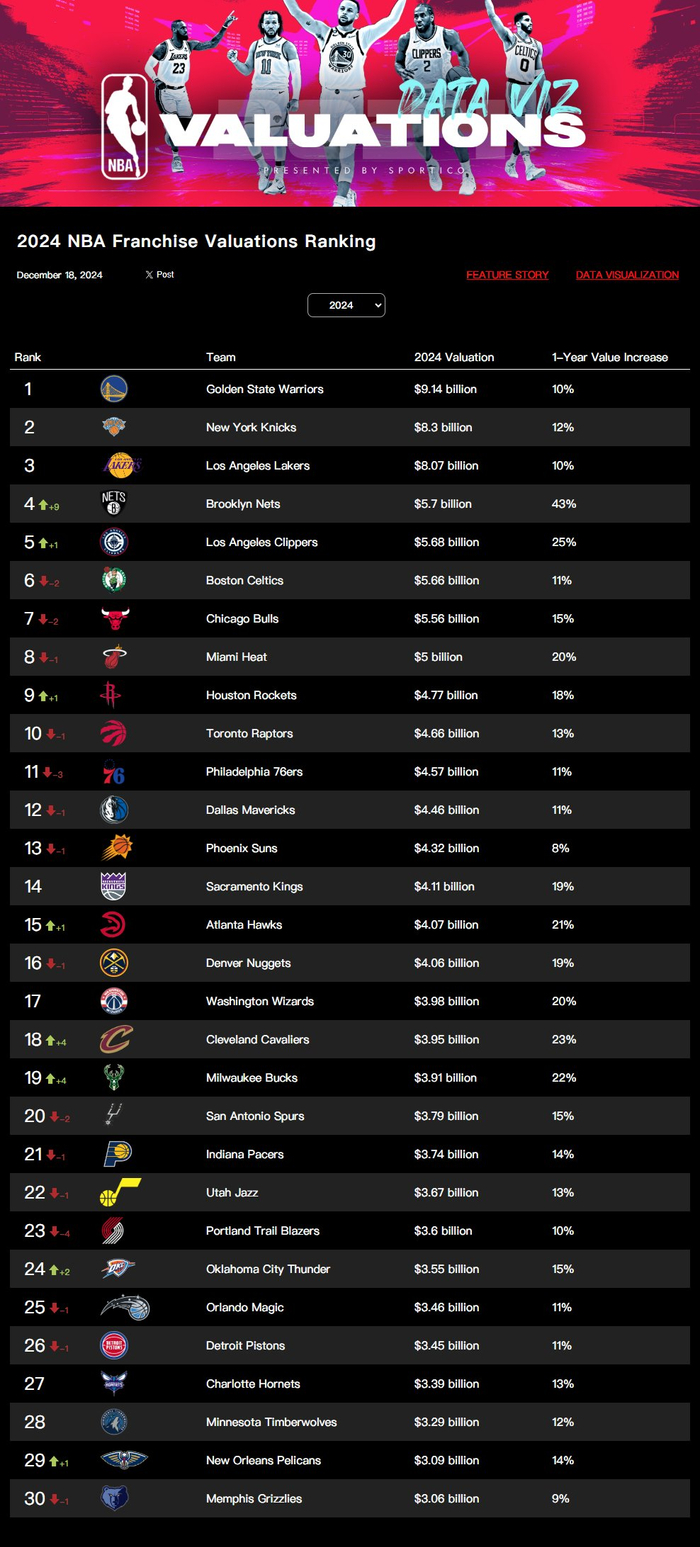
Task: Click the Golden State Warriors logo
Action: point(114,389)
